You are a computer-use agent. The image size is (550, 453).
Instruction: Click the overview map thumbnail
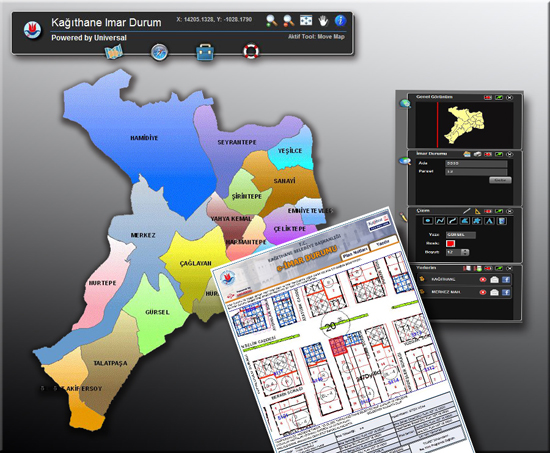click(464, 125)
